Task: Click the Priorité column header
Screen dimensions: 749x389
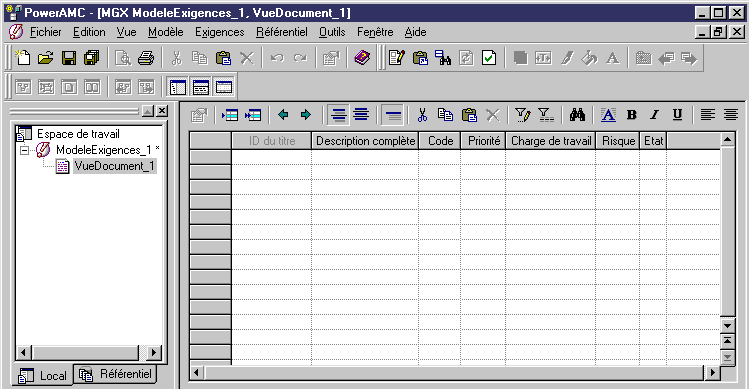Action: [x=483, y=141]
